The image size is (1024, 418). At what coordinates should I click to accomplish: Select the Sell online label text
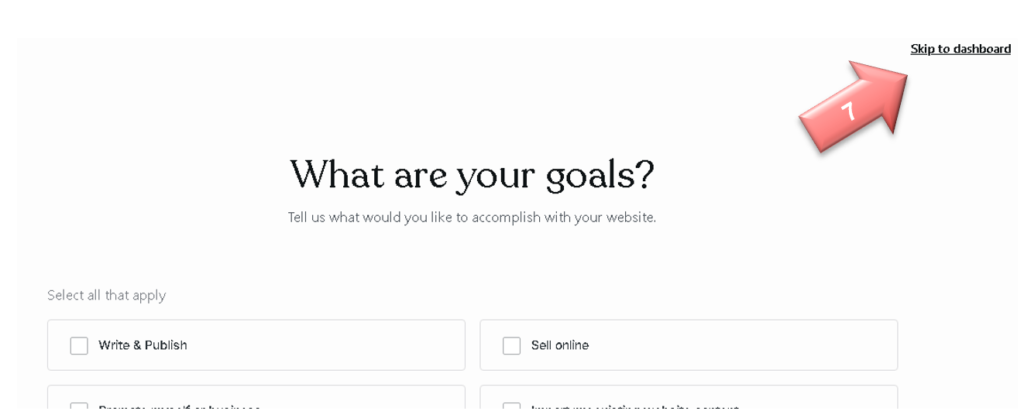coord(559,345)
